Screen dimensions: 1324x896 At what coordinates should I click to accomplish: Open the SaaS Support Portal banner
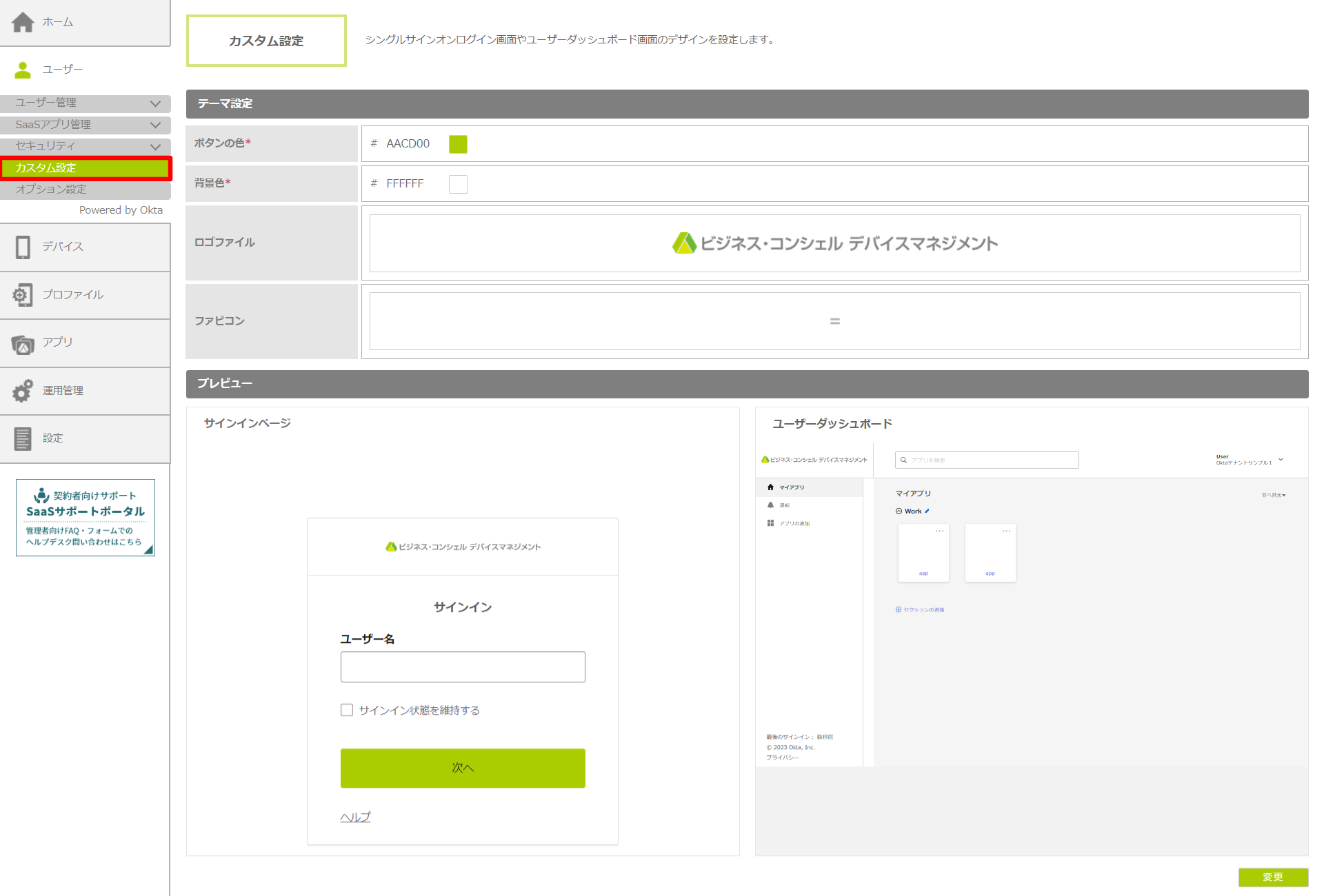pos(86,518)
